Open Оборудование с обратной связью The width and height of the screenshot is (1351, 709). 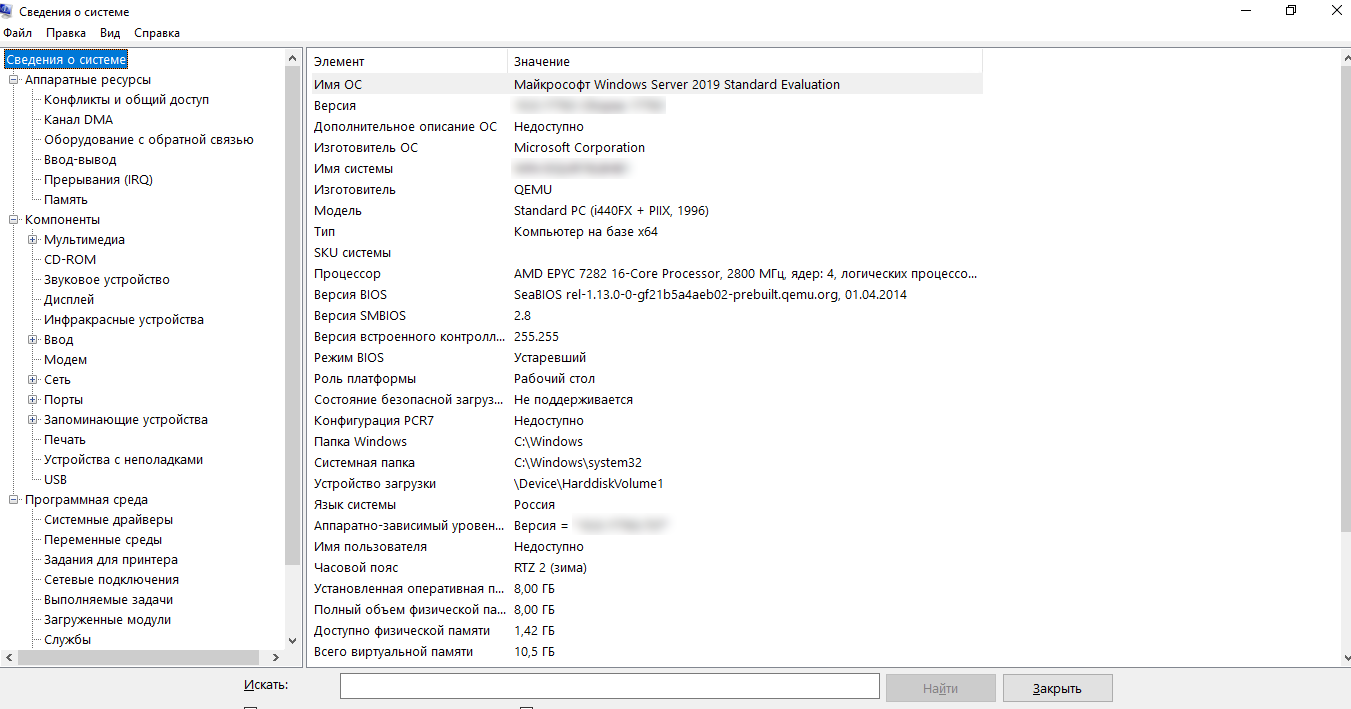click(x=148, y=140)
